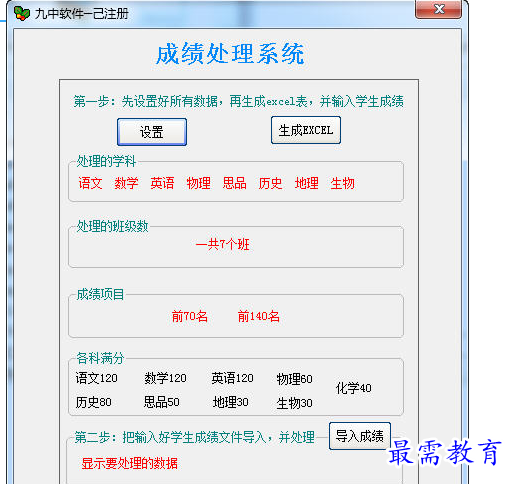Click the 导入成绩 button
The width and height of the screenshot is (510, 484).
360,436
